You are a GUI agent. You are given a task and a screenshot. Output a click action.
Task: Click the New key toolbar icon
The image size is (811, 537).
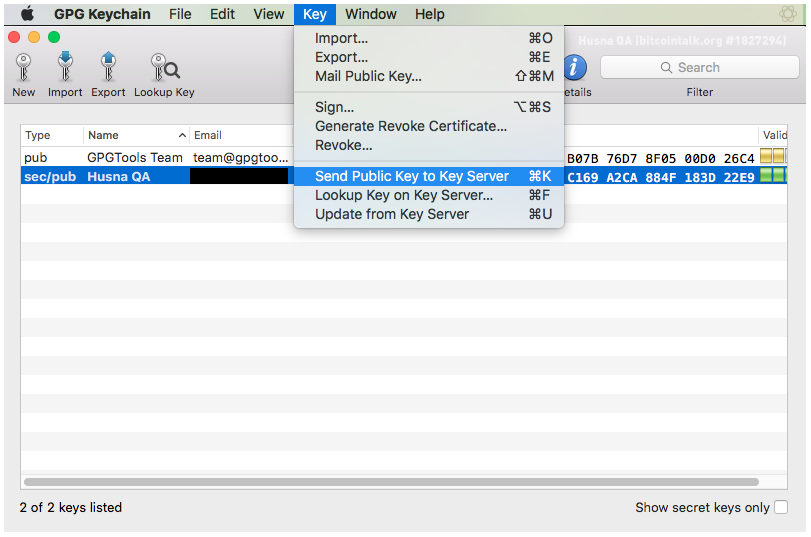tap(23, 67)
